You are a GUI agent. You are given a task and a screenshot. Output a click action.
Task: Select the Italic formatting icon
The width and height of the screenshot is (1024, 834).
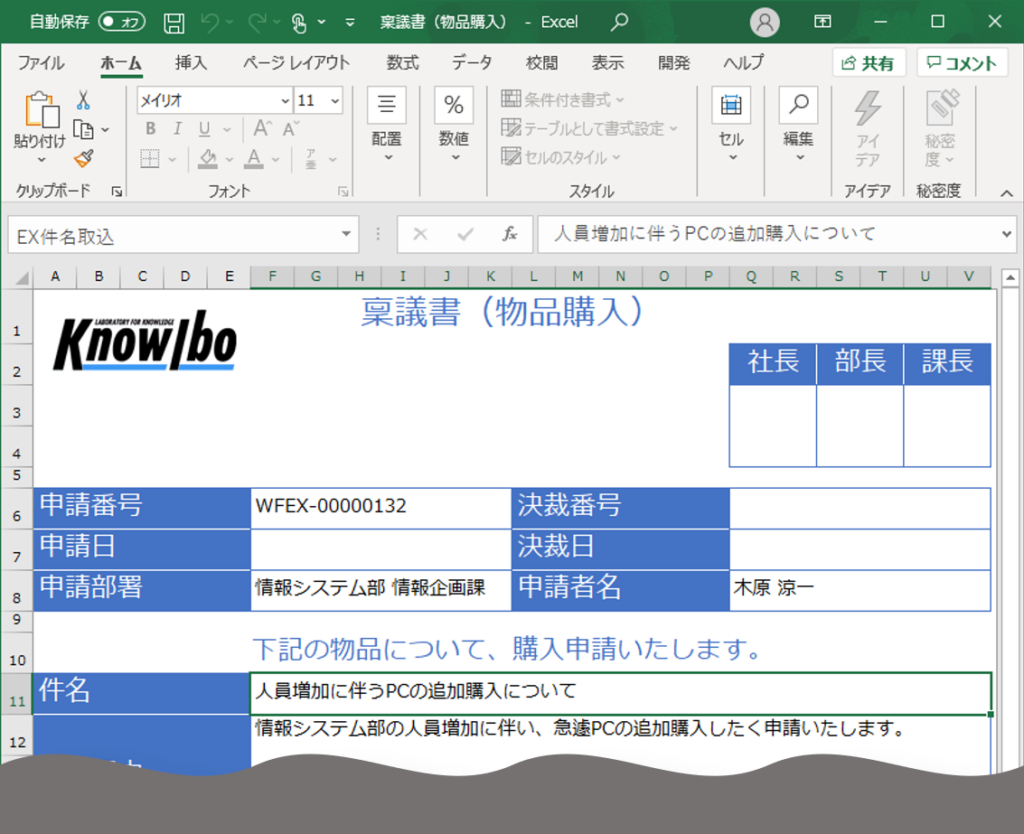click(178, 130)
